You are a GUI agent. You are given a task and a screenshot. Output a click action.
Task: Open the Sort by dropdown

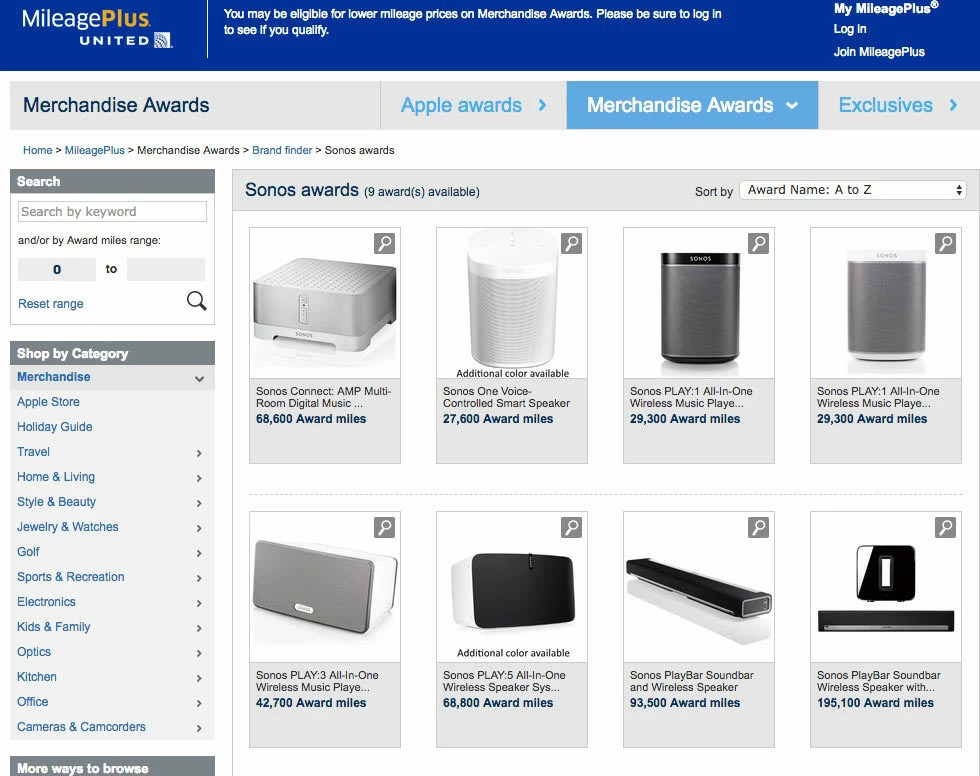pyautogui.click(x=852, y=190)
